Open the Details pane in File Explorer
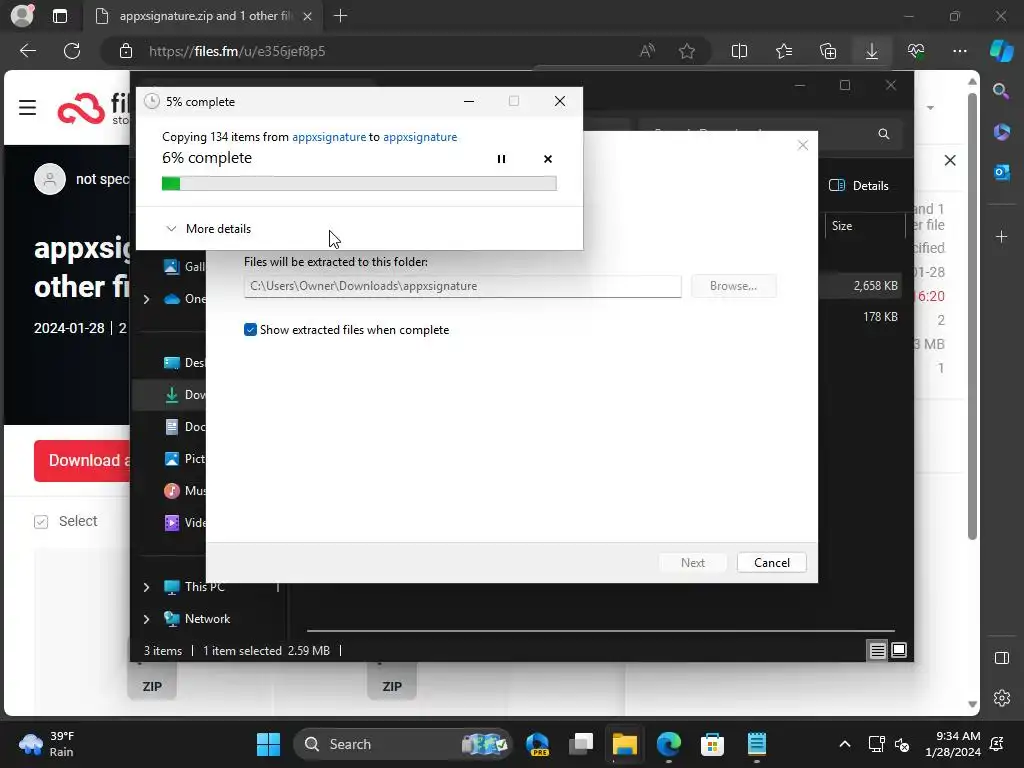This screenshot has width=1024, height=768. [x=858, y=185]
